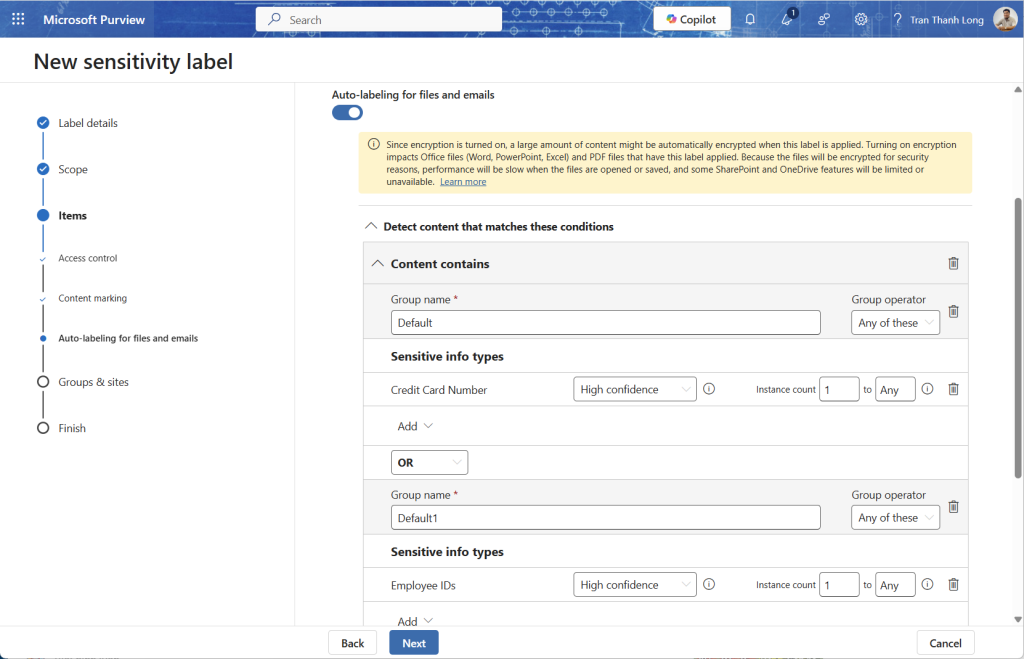Image resolution: width=1024 pixels, height=659 pixels.
Task: Open the notifications bell icon
Action: (x=750, y=19)
